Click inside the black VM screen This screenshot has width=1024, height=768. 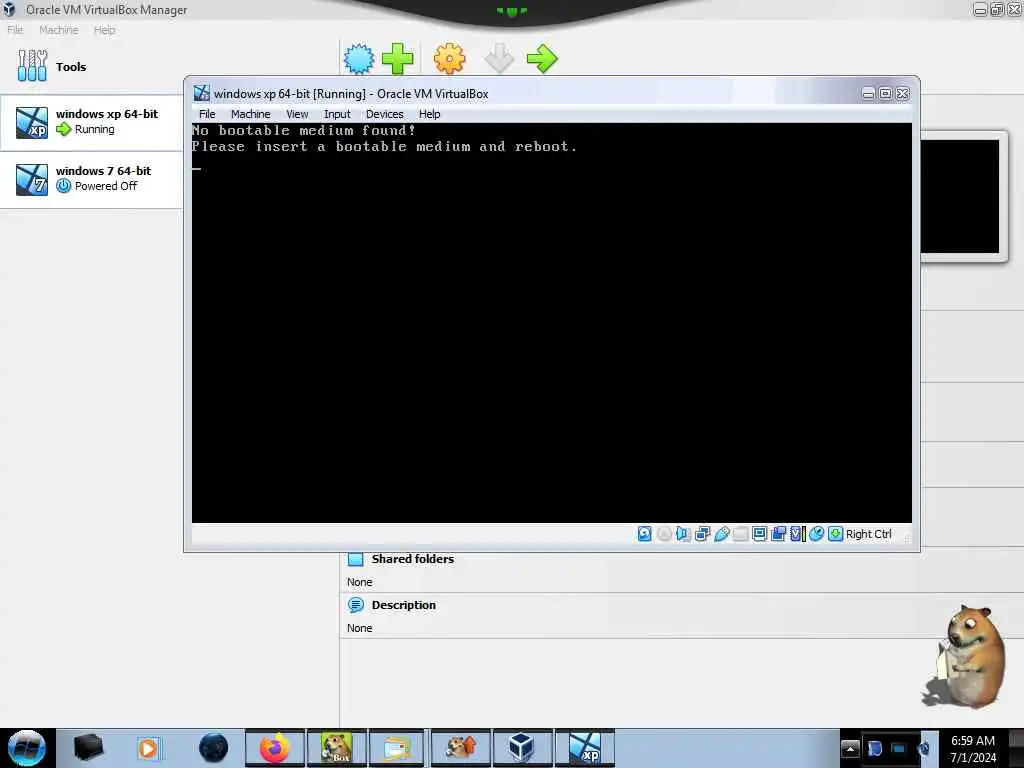click(552, 323)
